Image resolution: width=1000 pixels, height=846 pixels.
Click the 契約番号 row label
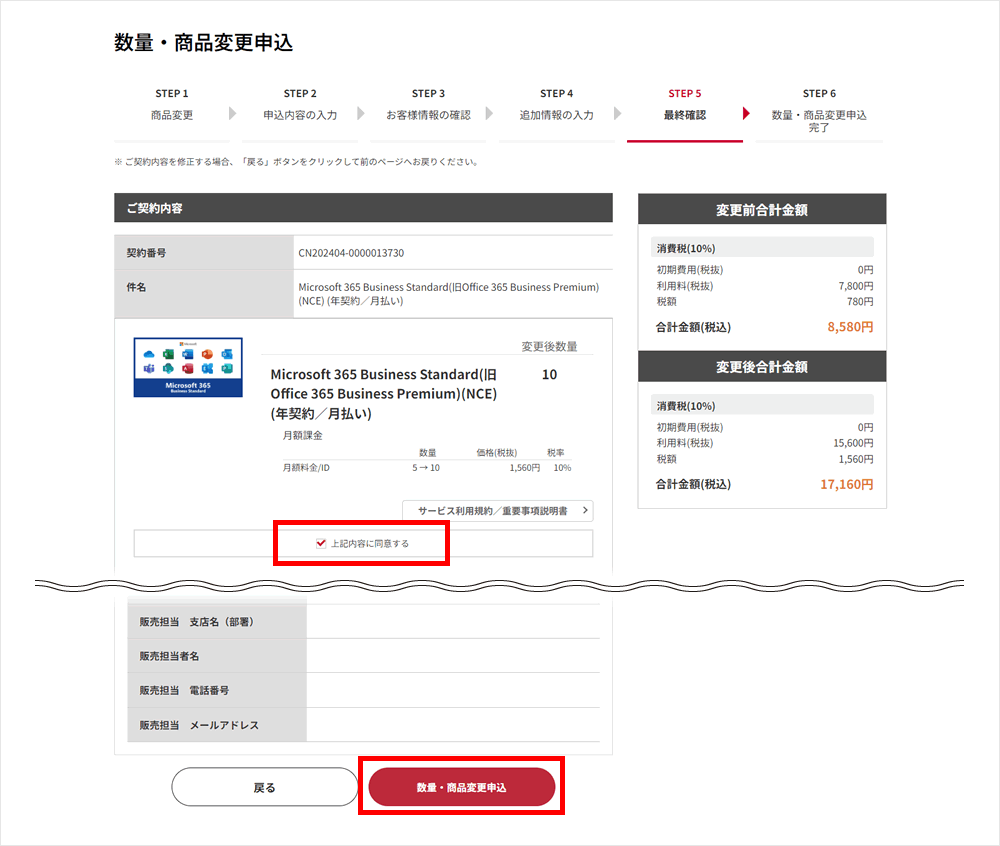tap(146, 253)
